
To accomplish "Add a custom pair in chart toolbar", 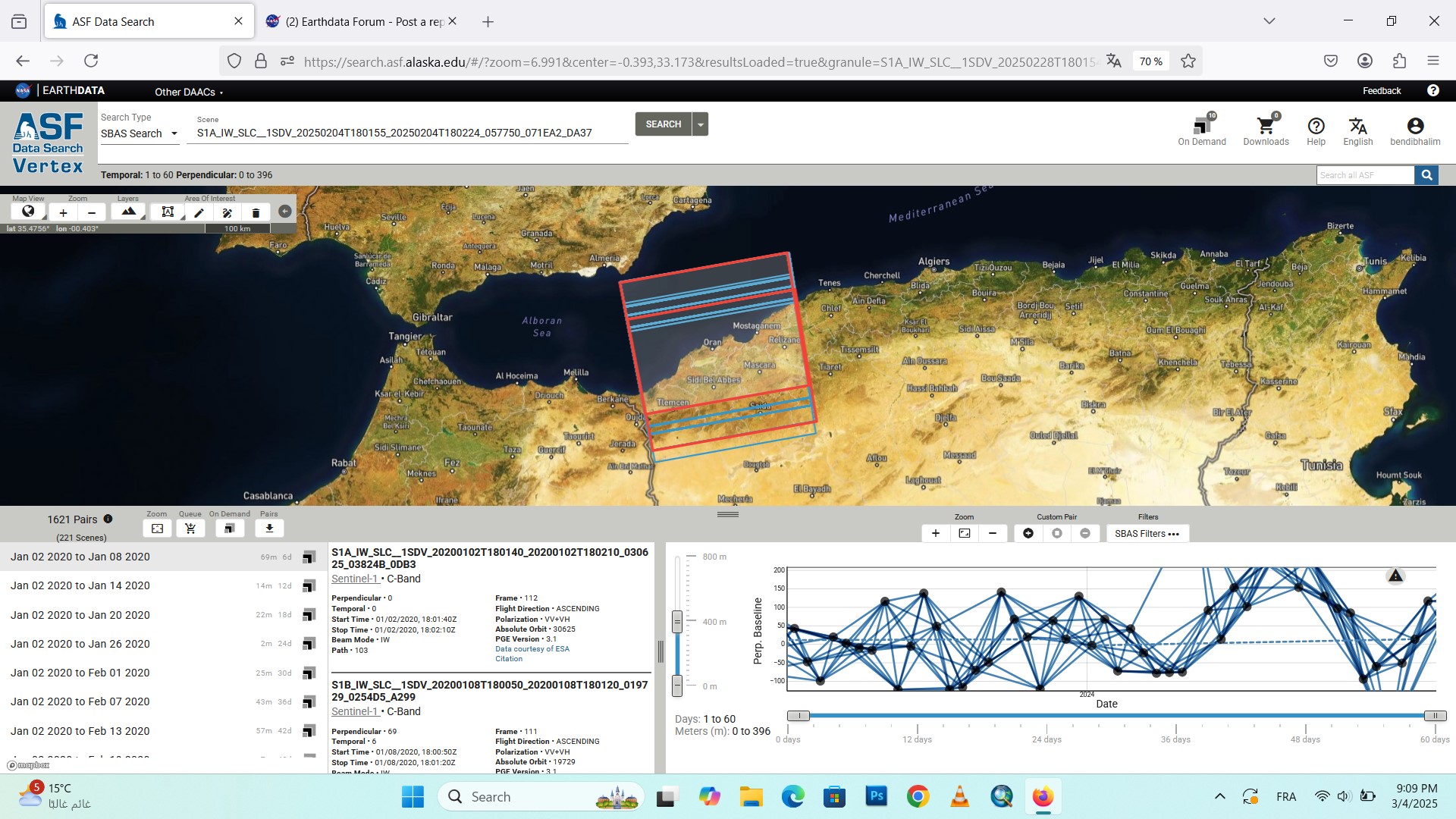I will [1028, 533].
